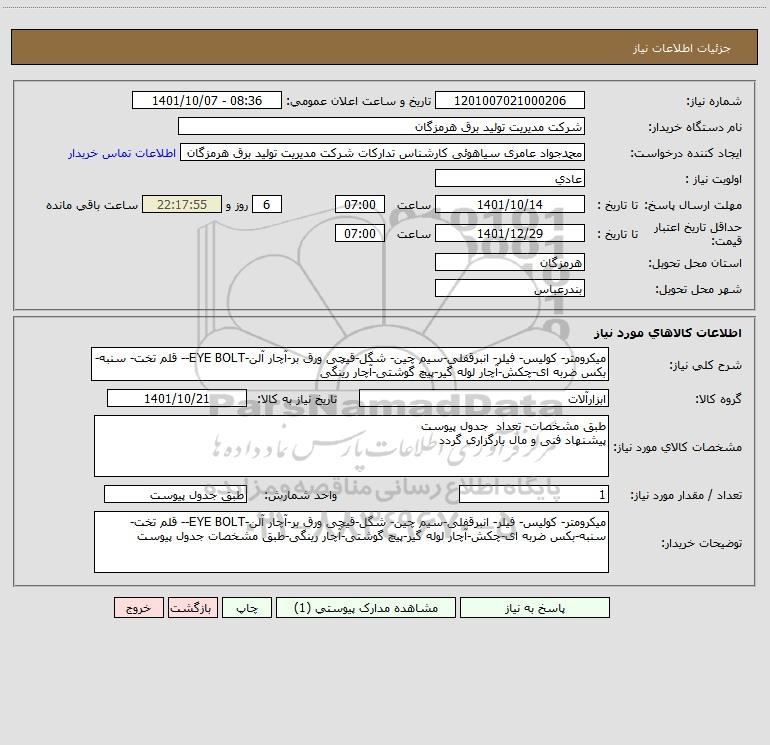770x745 pixels.
Task: Click the label استان محل تحویل
Action: click(x=695, y=264)
